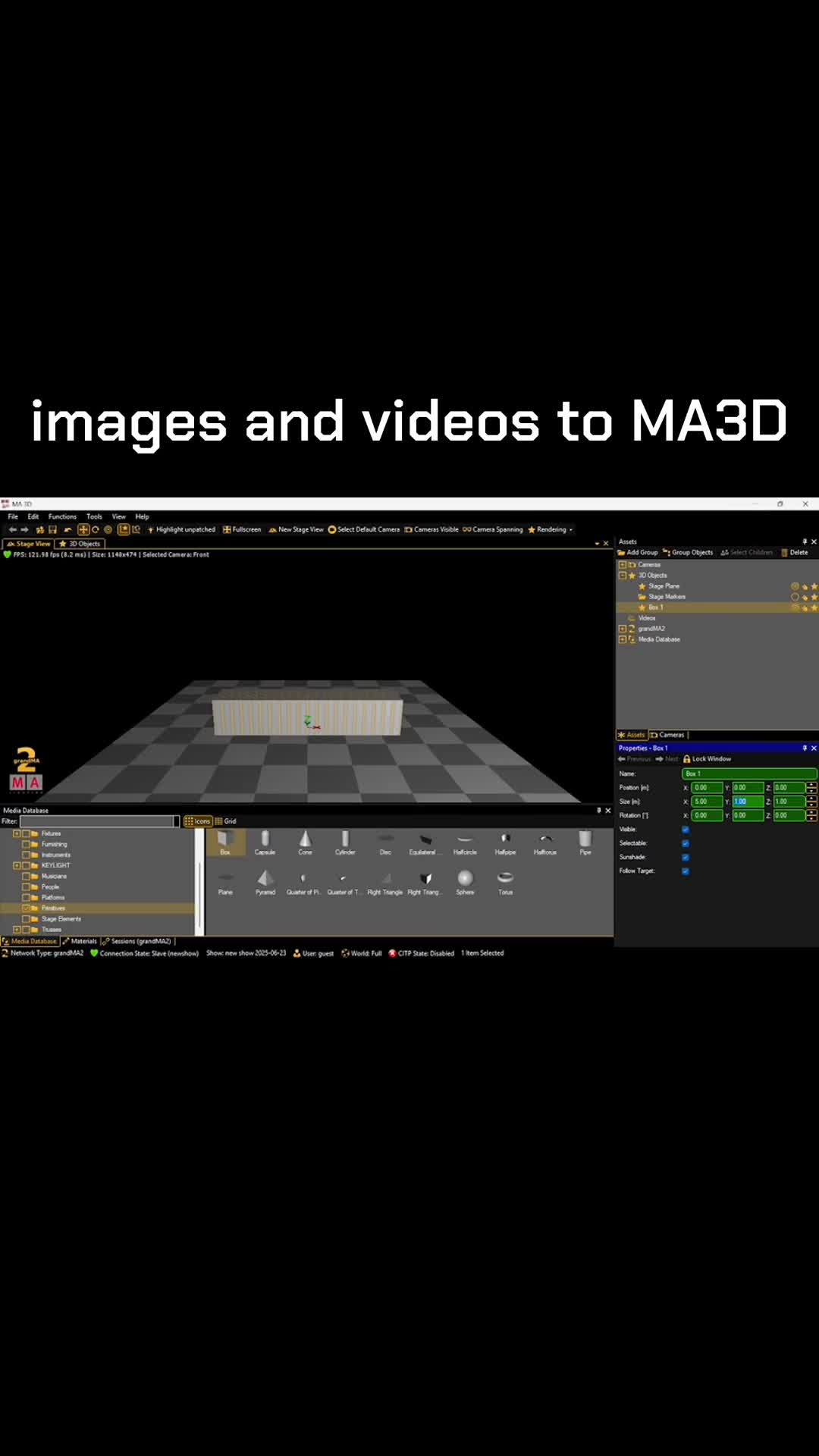This screenshot has height=1456, width=819.
Task: Open the File menu
Action: pyautogui.click(x=13, y=516)
